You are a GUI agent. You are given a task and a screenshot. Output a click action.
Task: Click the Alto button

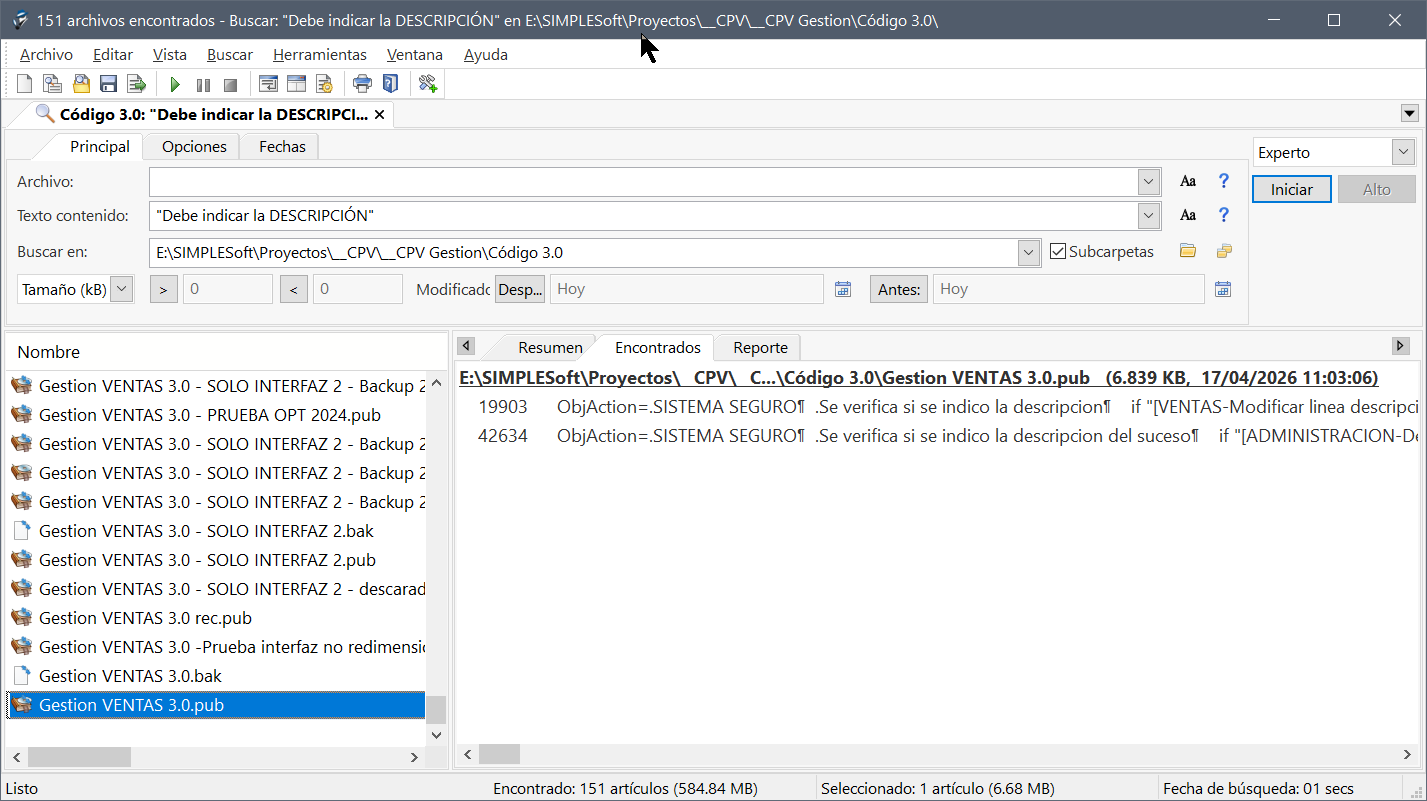tap(1377, 189)
